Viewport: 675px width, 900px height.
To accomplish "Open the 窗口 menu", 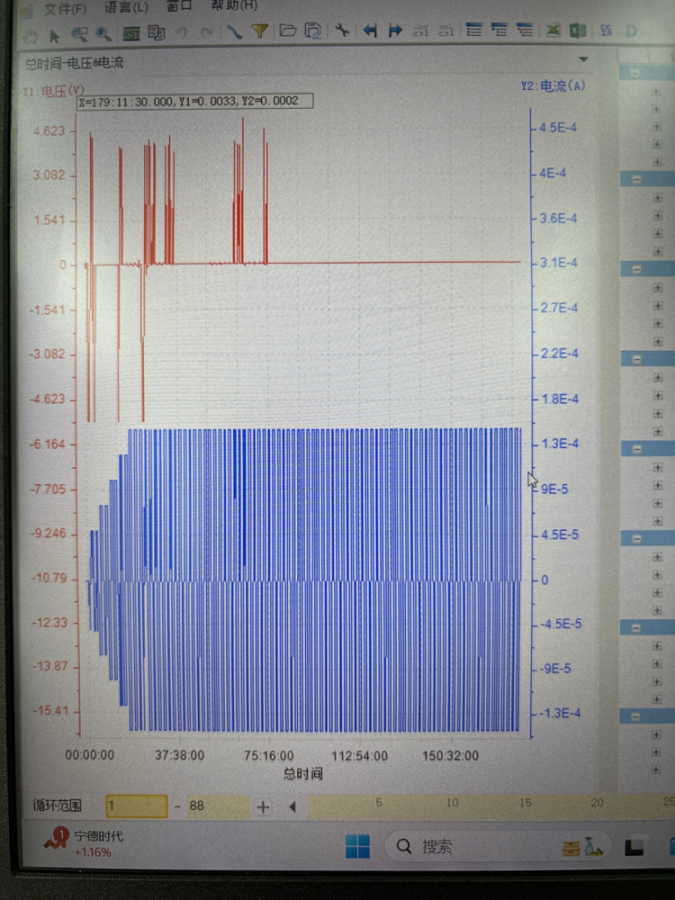I will tap(179, 6).
